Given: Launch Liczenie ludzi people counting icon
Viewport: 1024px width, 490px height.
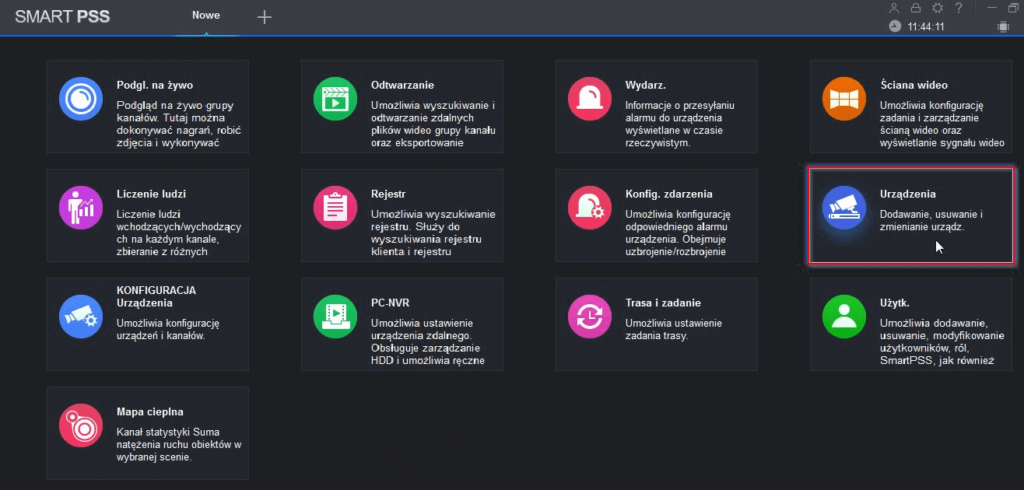Looking at the screenshot, I should coord(79,207).
